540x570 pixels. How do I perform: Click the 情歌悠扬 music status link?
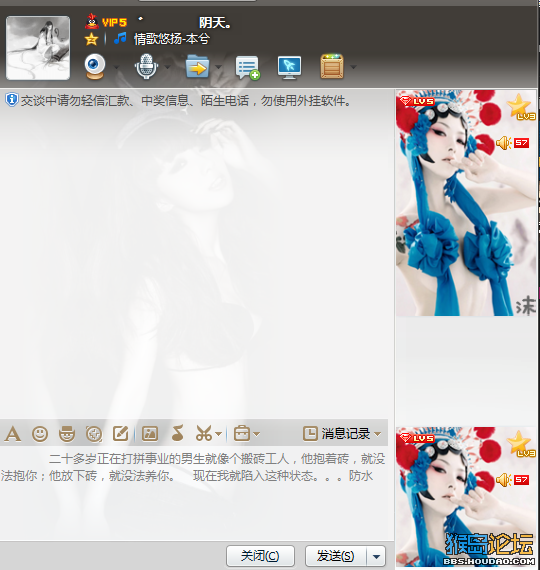[x=172, y=39]
